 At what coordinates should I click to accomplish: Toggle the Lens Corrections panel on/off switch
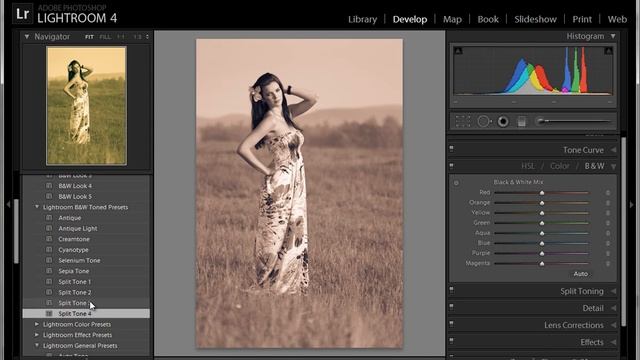click(x=451, y=324)
